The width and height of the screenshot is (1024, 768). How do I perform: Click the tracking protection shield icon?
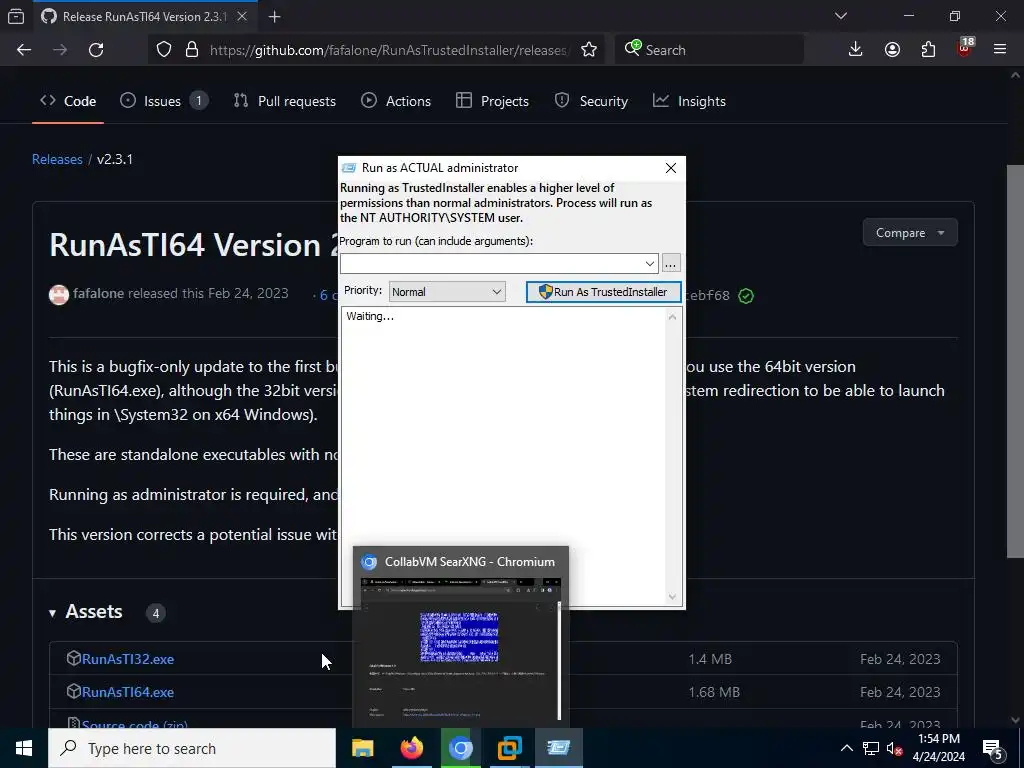tap(164, 50)
